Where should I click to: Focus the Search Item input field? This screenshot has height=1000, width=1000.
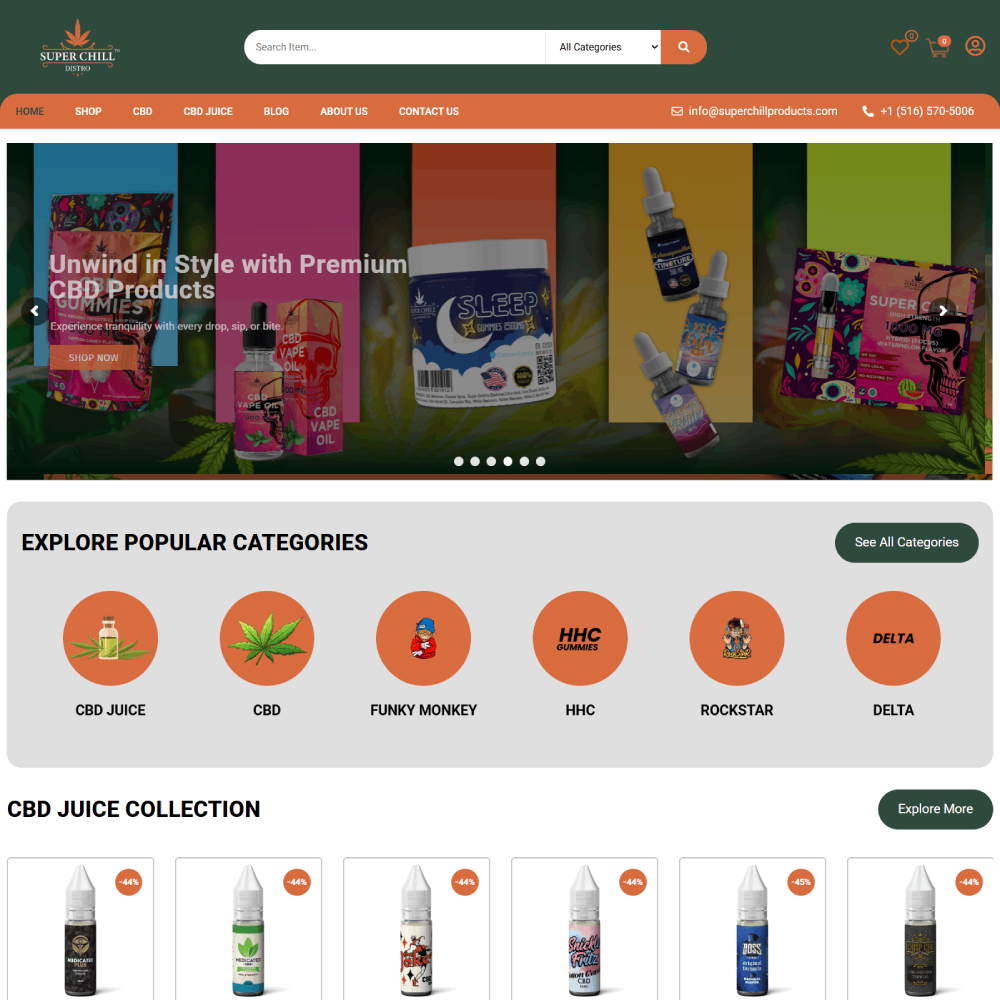click(x=395, y=47)
